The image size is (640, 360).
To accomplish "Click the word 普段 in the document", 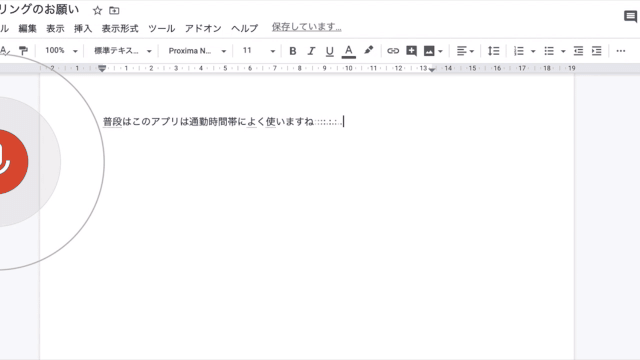I will click(112, 122).
